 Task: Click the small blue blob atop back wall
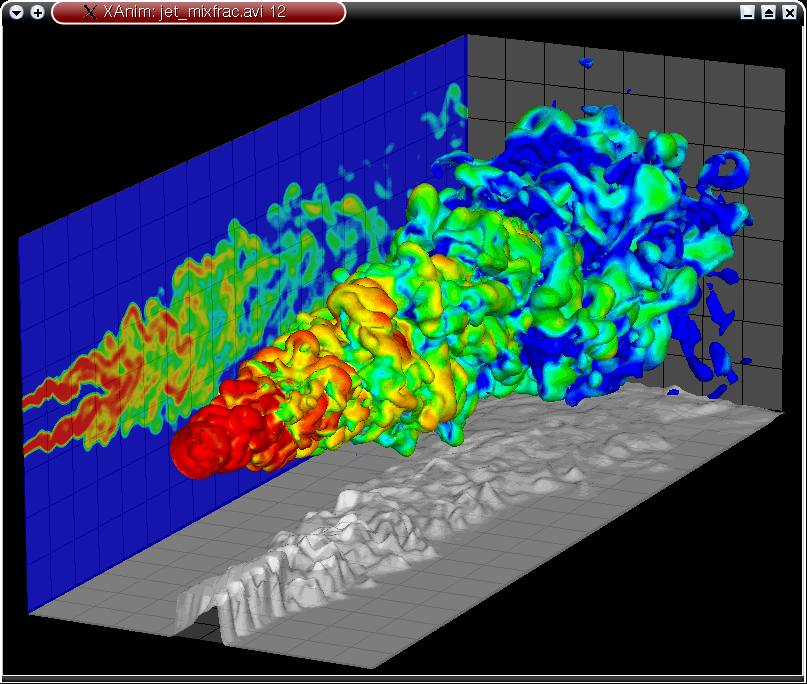[586, 63]
